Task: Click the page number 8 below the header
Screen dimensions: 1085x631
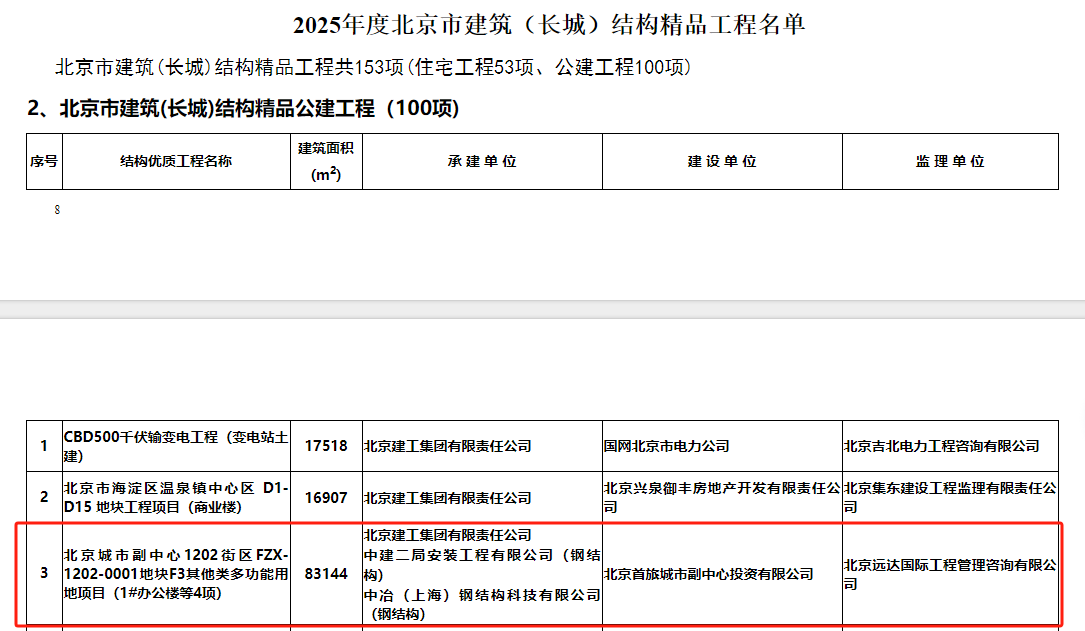Action: click(x=57, y=210)
